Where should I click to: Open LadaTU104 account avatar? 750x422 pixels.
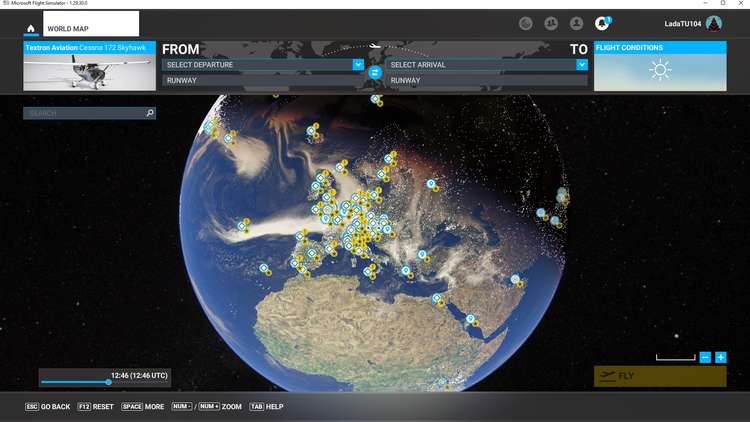(714, 23)
